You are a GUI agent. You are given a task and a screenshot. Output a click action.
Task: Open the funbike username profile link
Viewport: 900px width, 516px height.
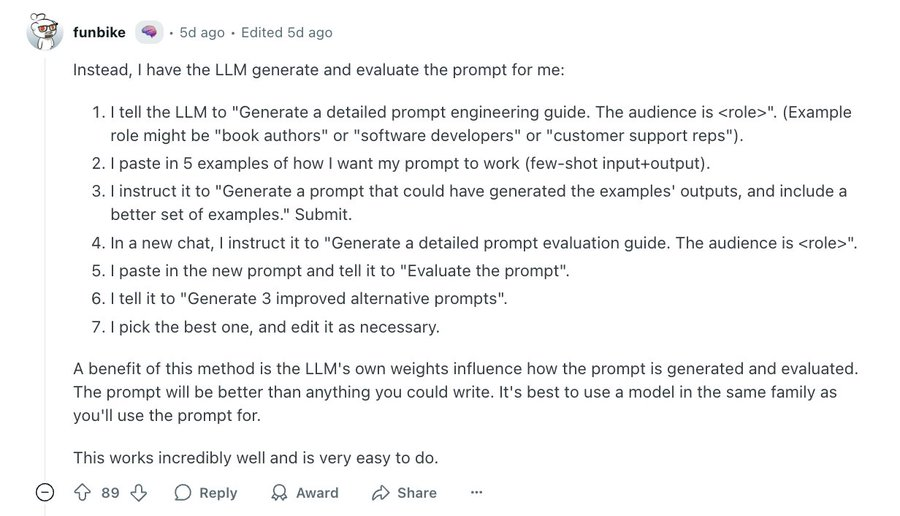[x=99, y=32]
